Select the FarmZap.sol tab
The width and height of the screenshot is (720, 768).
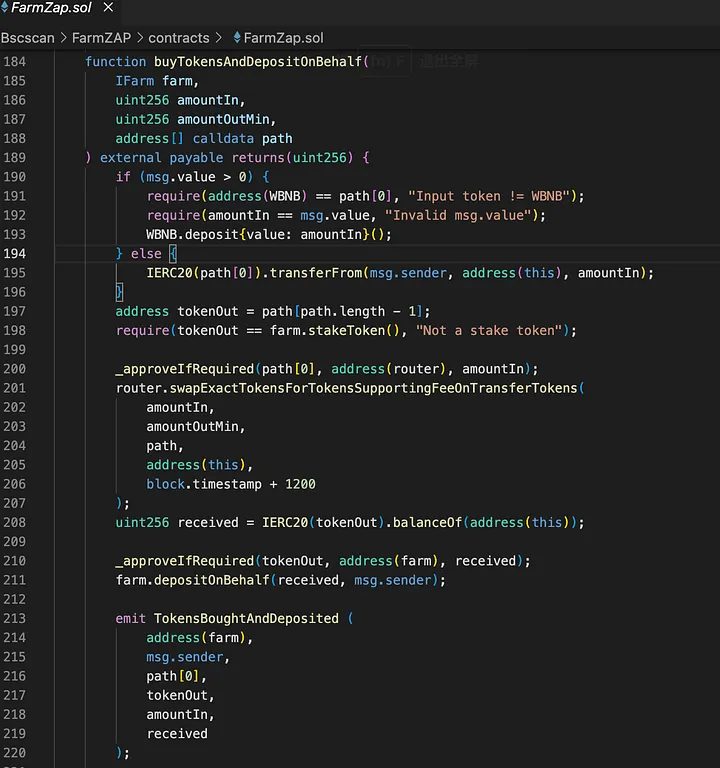[50, 9]
